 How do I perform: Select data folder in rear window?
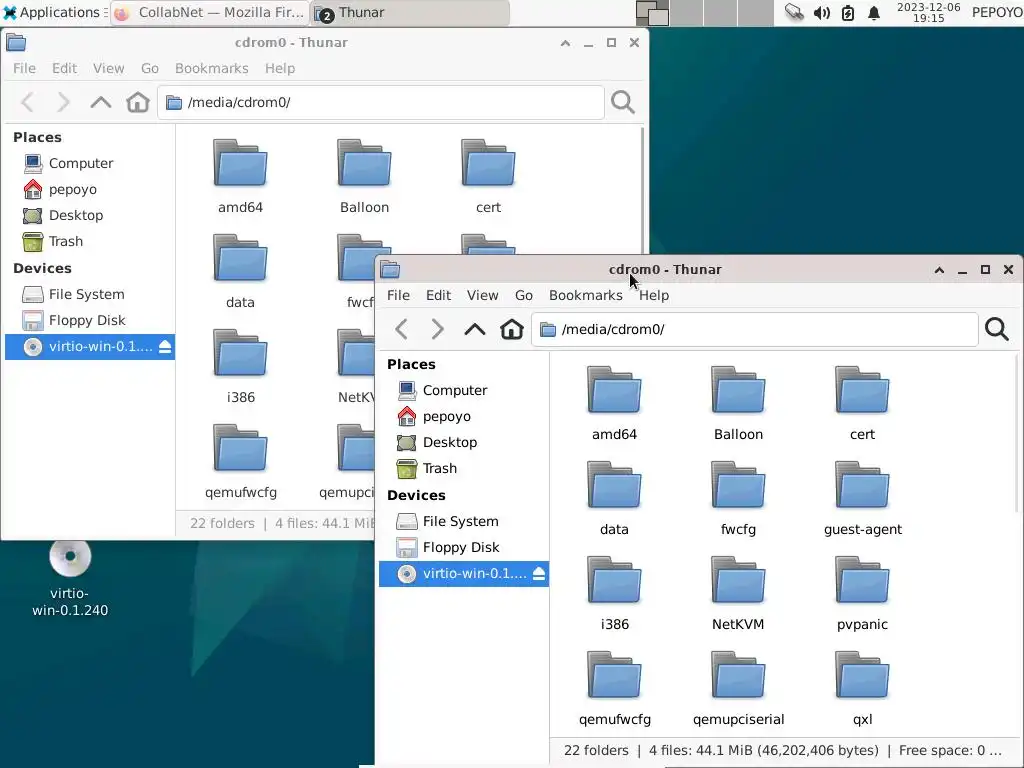(240, 272)
